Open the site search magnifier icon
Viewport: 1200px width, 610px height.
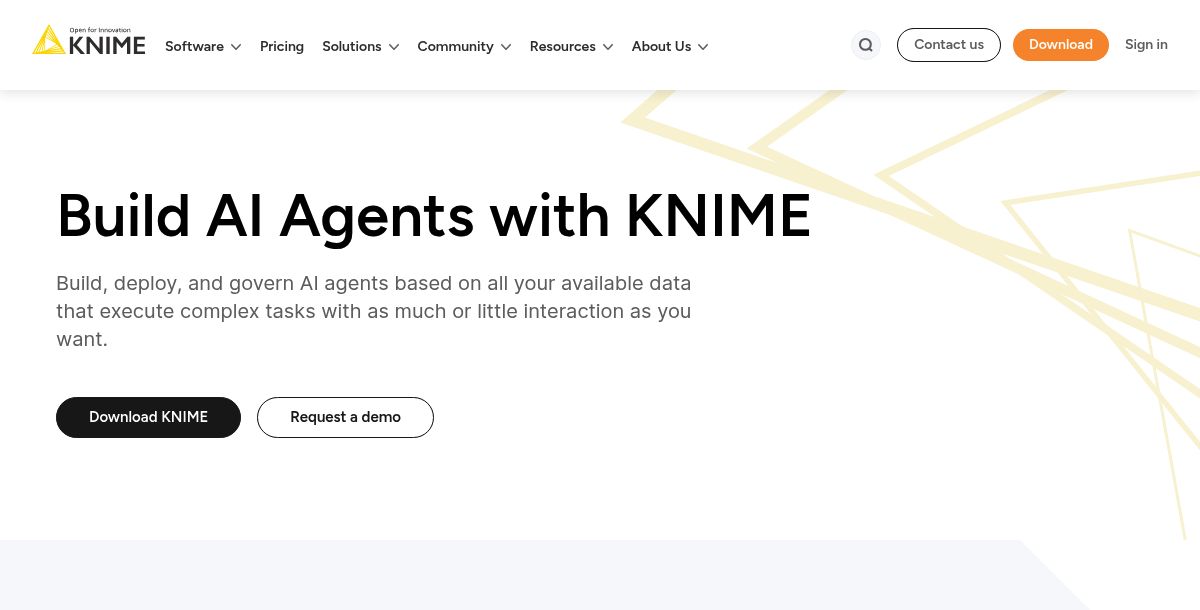coord(866,45)
